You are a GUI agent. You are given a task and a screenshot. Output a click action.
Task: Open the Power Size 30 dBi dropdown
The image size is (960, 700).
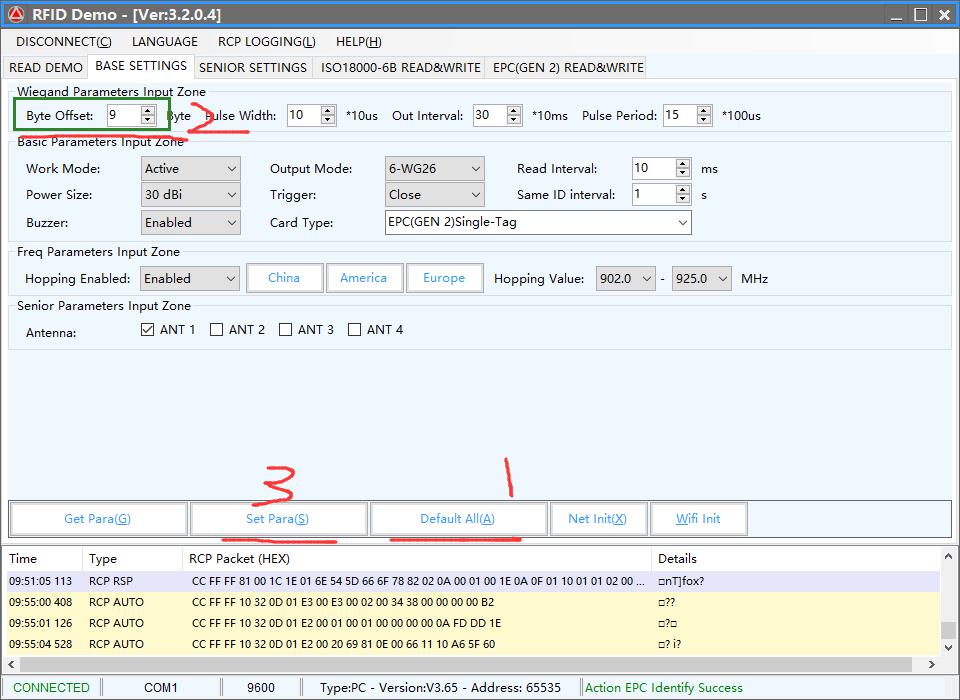(x=190, y=195)
